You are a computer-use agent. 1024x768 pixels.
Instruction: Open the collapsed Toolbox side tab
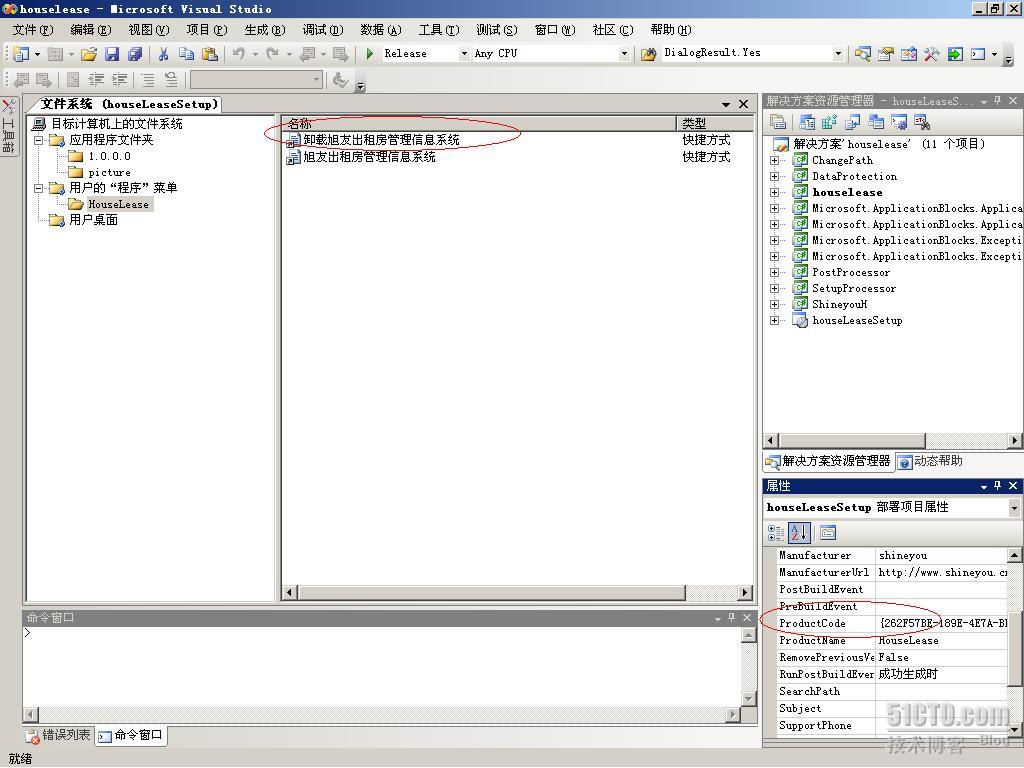(x=8, y=127)
